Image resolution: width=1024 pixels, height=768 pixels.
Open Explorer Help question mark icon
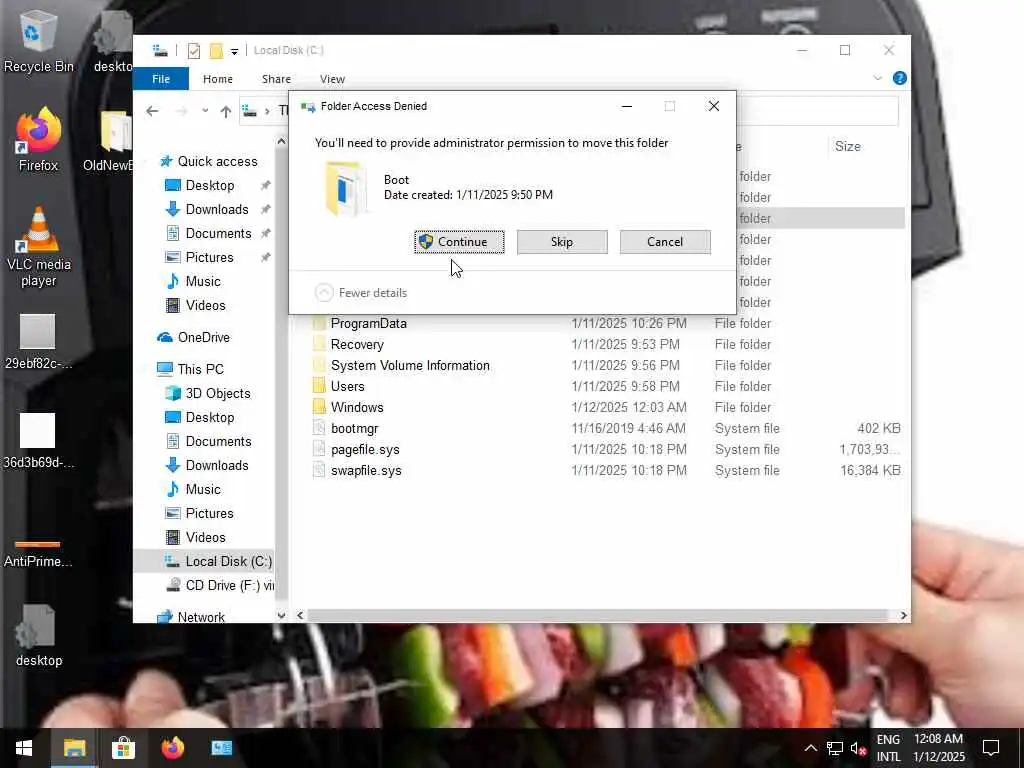pos(899,78)
